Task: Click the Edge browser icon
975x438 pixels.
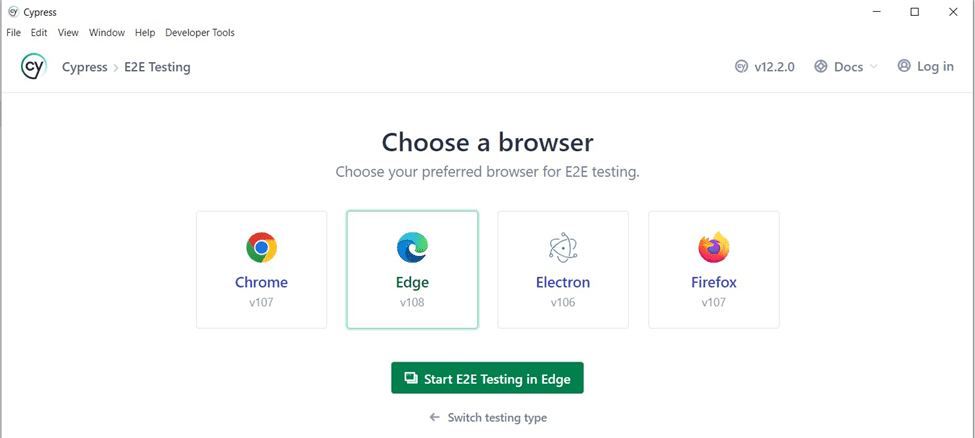Action: coord(412,247)
